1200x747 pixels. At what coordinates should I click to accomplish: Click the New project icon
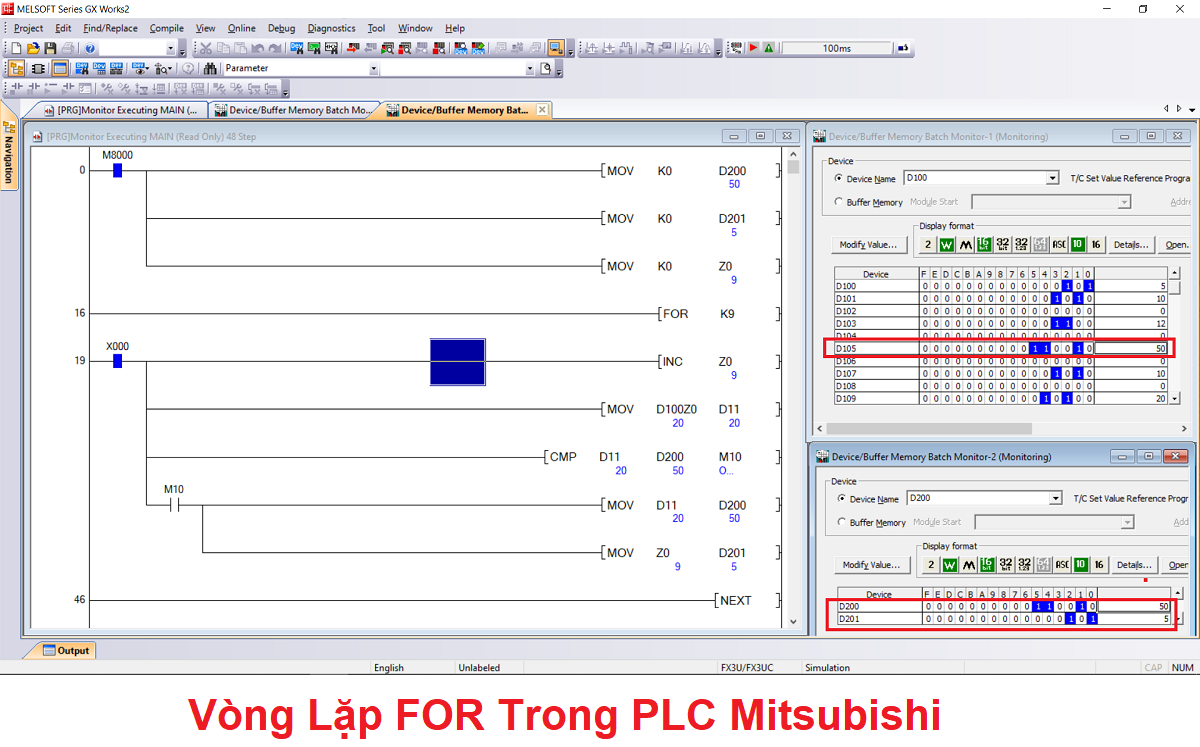(x=16, y=48)
